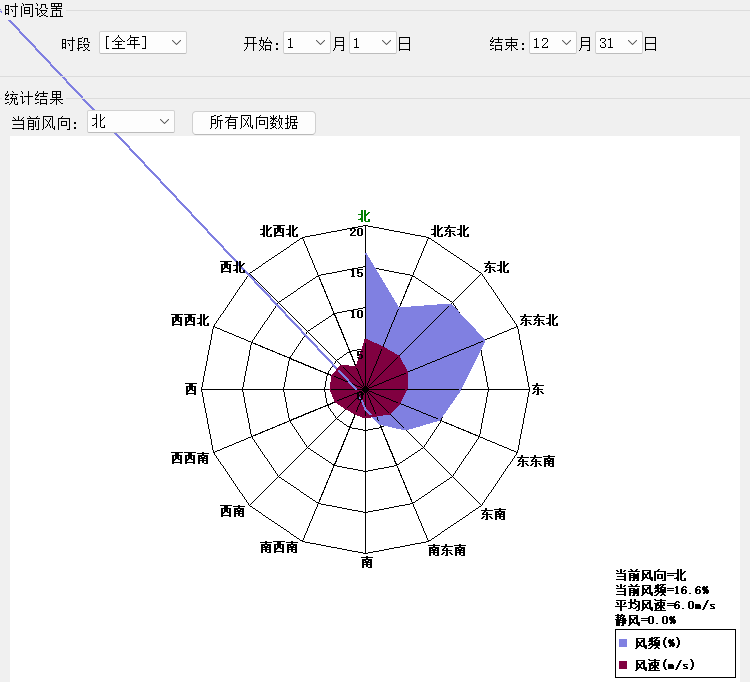Expand the start day dropdown
The image size is (750, 682).
[372, 43]
